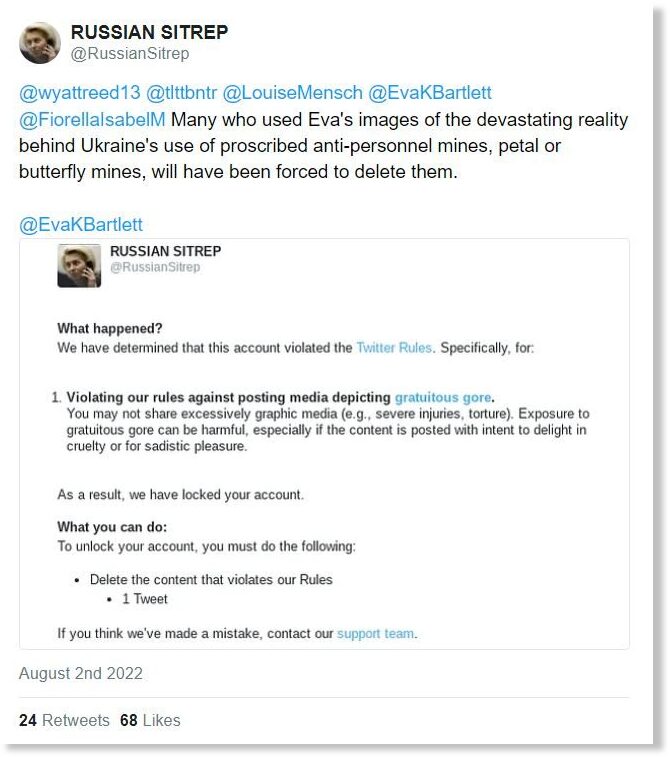Click the standalone @EvaKBartlett mention below text
The image size is (670, 759).
81,225
